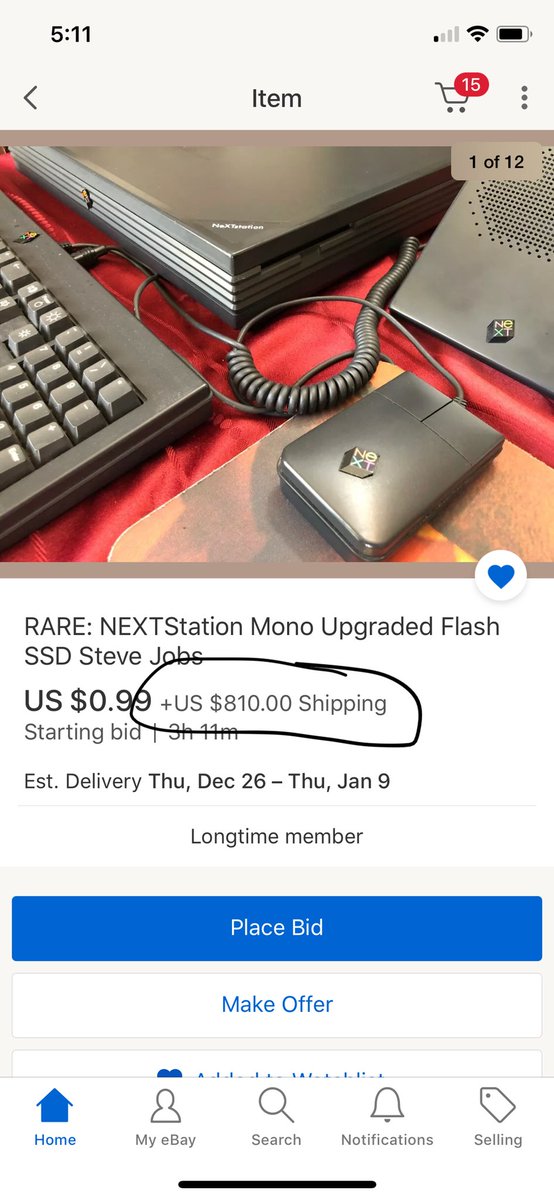Click the Place Bid button
The image size is (554, 1200).
pos(277,928)
